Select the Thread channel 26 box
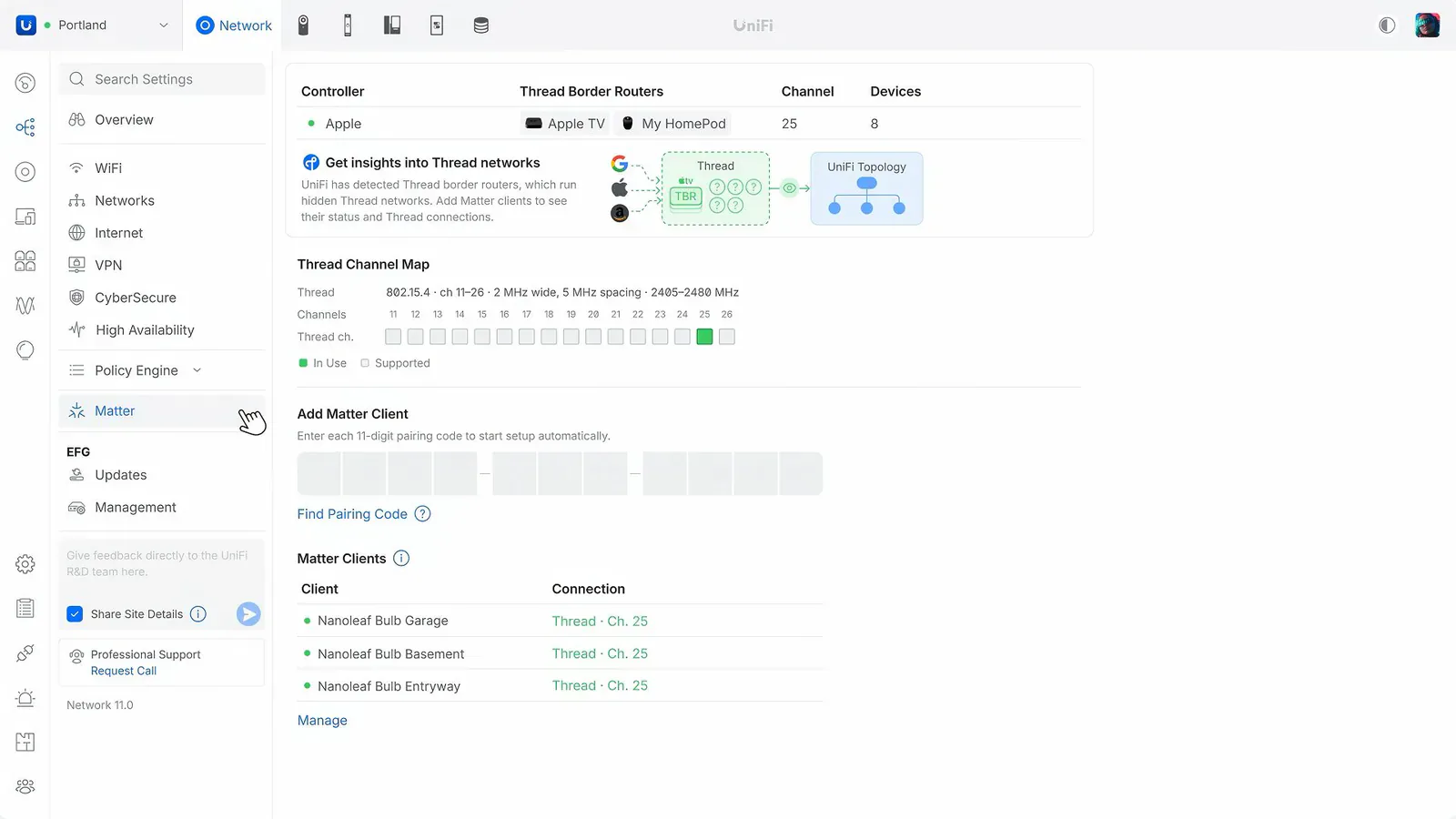The image size is (1456, 819). click(x=727, y=337)
